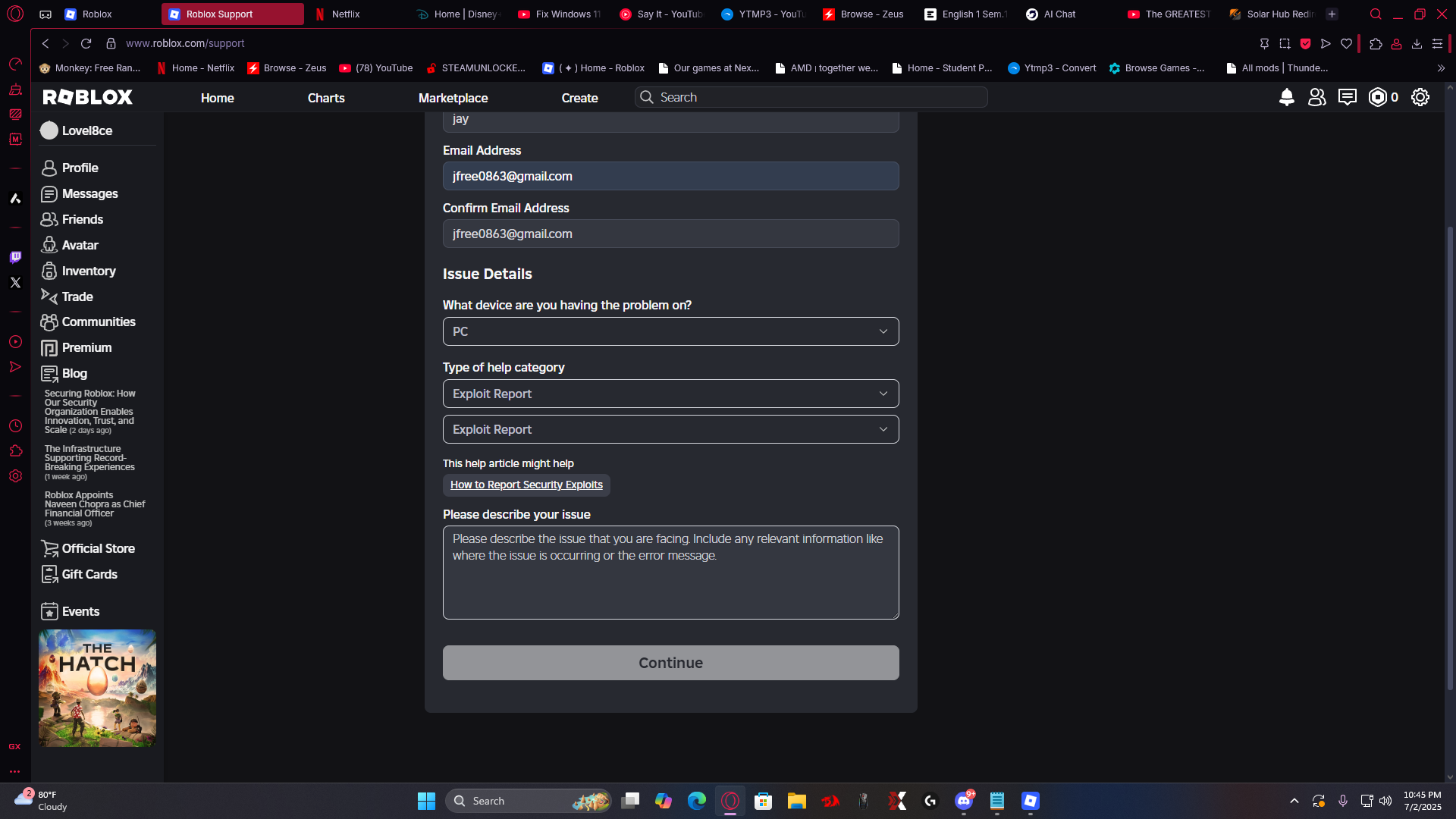Open How to Report Security Exploits link
This screenshot has height=819, width=1456.
[526, 485]
